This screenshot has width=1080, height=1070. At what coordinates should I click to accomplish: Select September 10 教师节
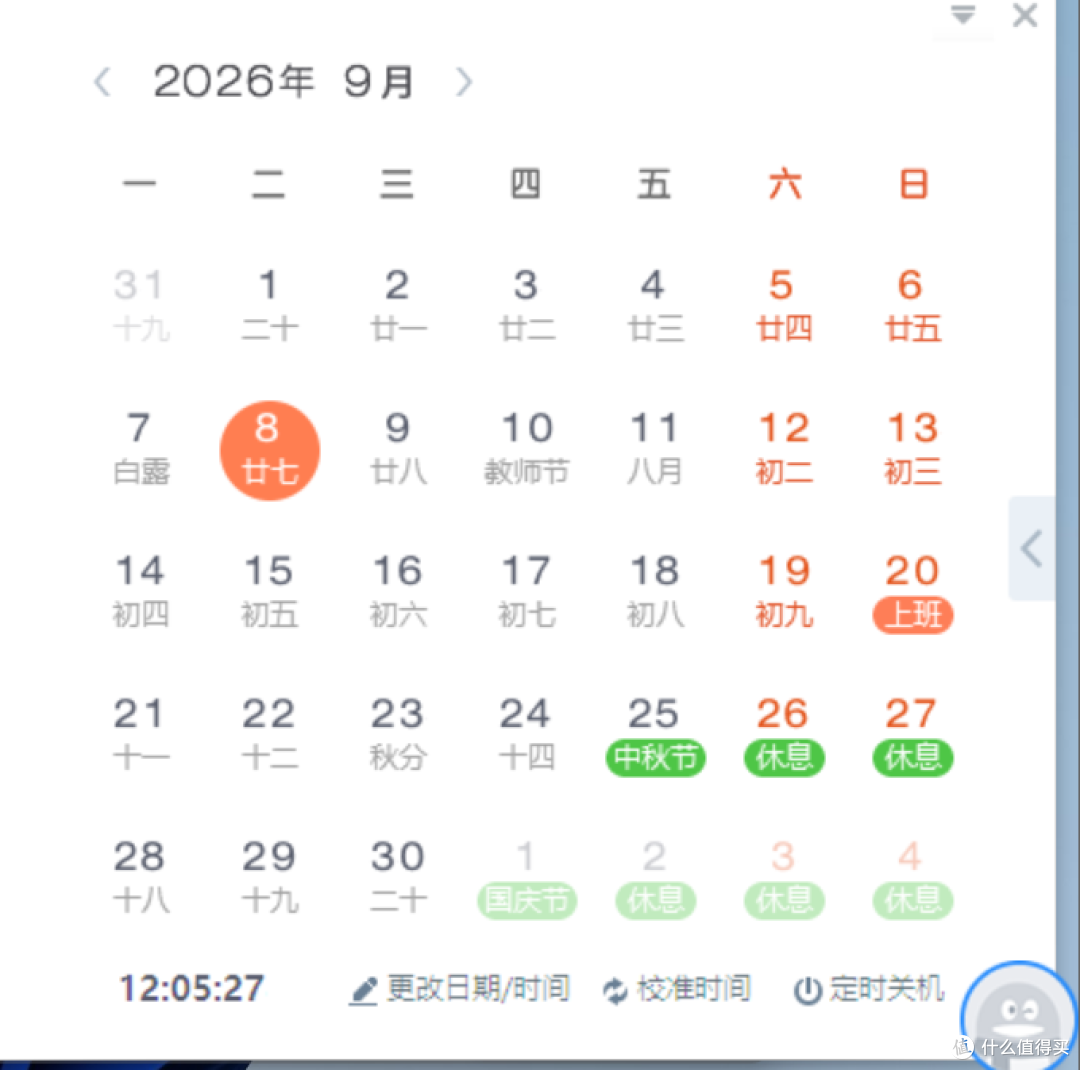[527, 448]
